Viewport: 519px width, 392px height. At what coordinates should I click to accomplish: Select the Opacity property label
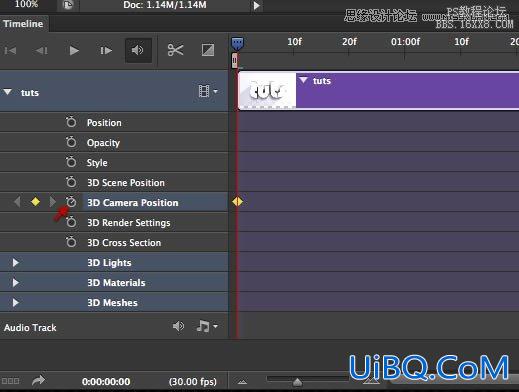pos(103,143)
